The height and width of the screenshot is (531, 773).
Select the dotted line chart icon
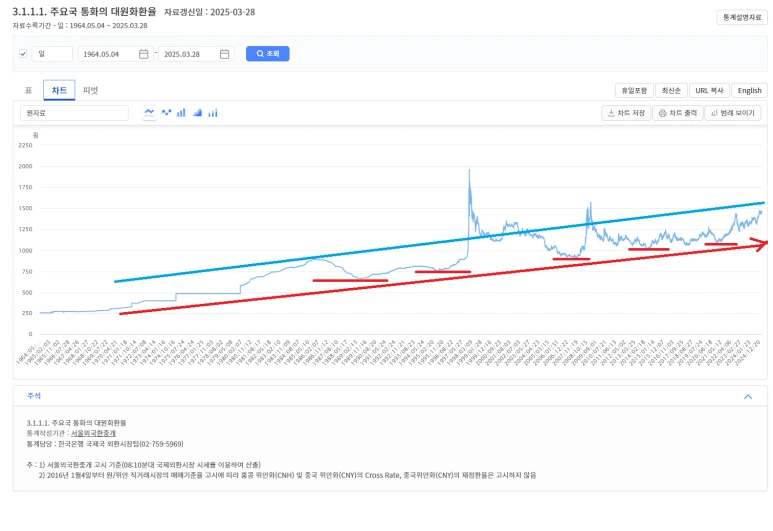point(166,113)
